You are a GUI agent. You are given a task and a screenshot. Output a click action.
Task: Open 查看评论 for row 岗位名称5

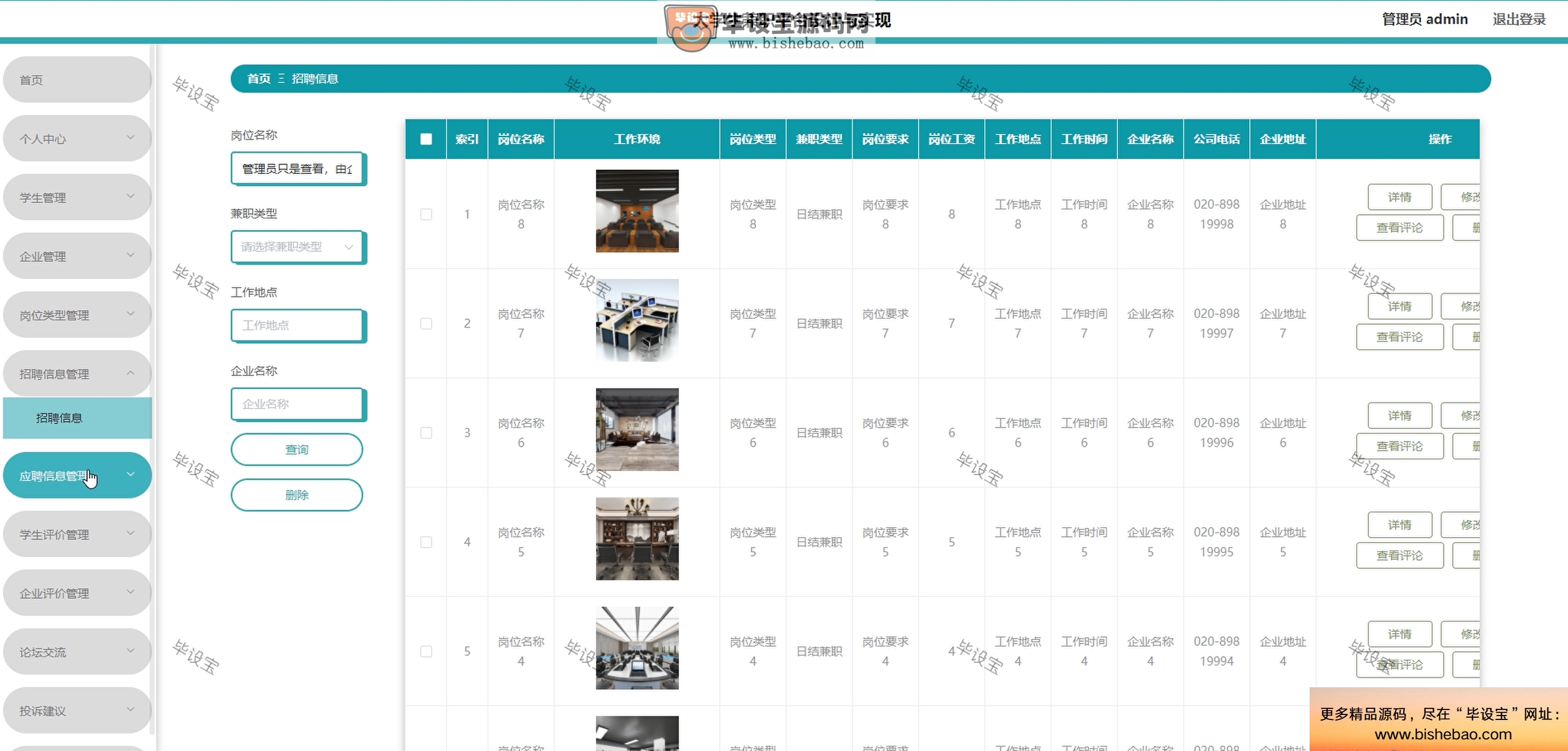click(1399, 555)
